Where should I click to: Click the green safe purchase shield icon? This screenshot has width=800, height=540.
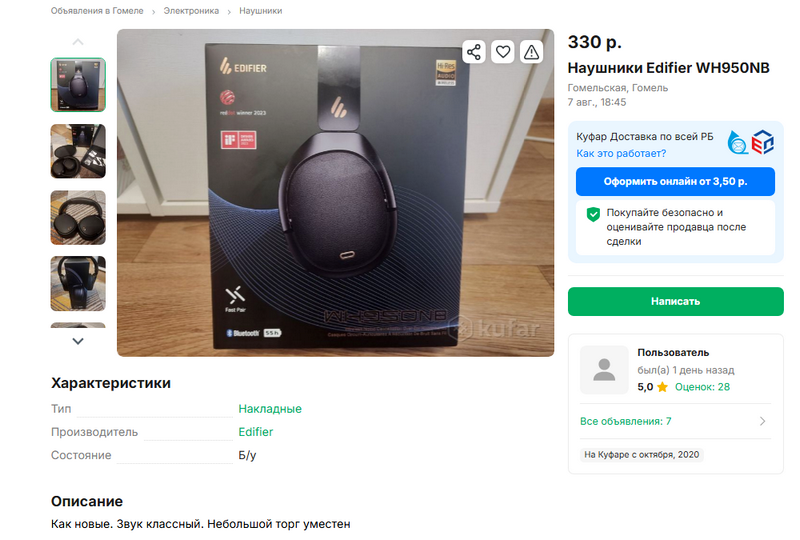593,214
